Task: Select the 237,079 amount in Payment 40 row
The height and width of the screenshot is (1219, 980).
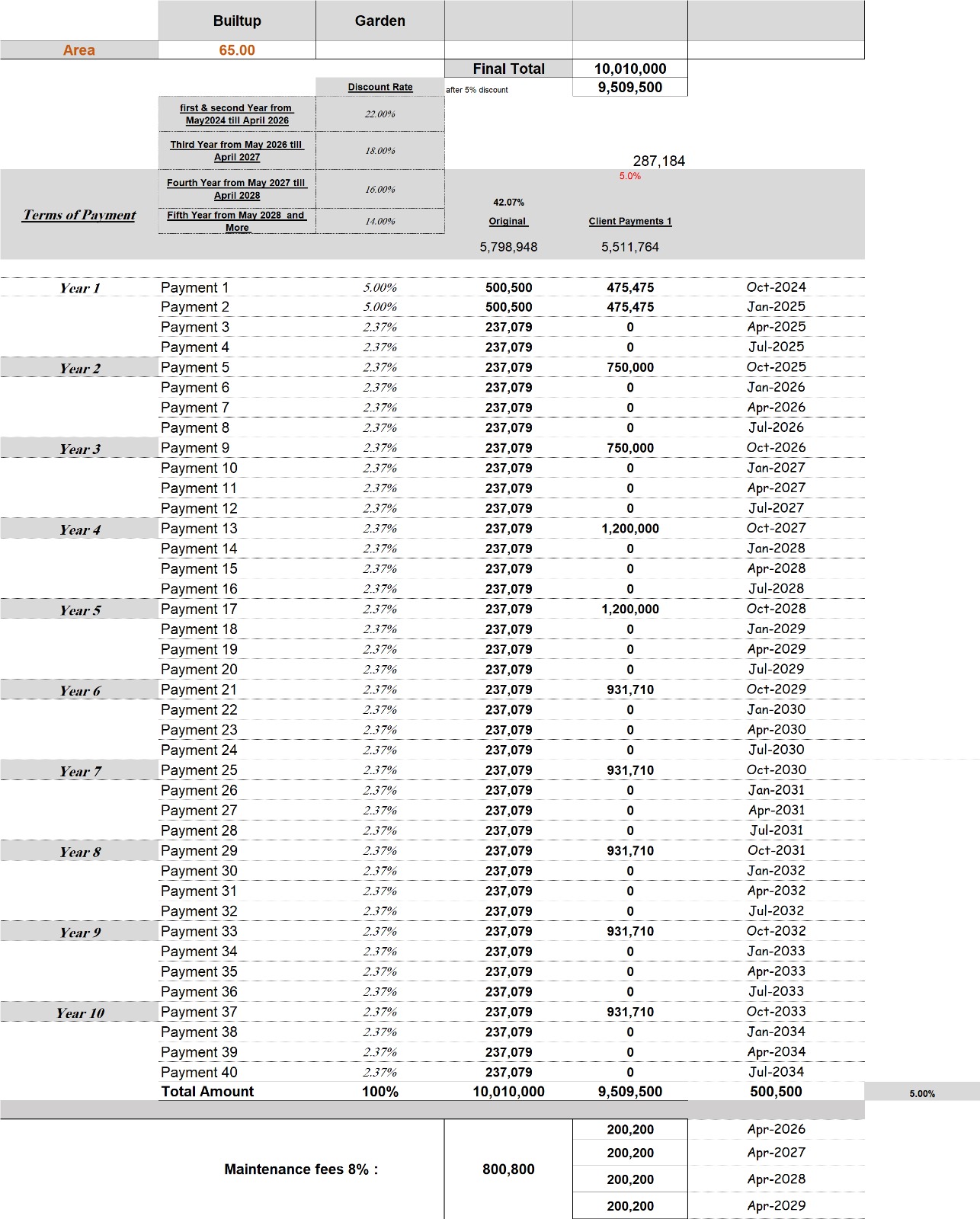Action: coord(508,1072)
